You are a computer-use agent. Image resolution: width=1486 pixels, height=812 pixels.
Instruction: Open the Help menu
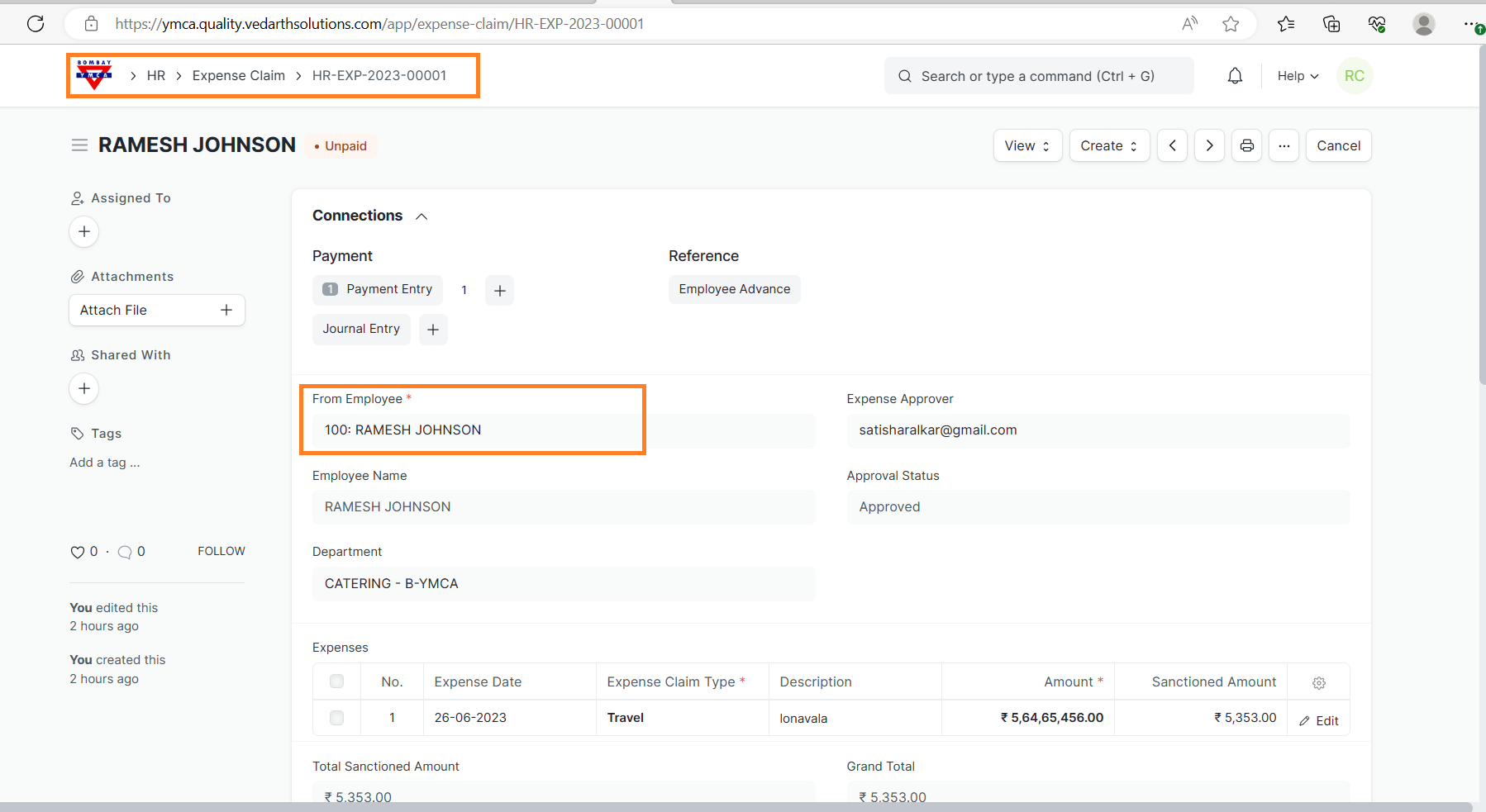[x=1298, y=76]
